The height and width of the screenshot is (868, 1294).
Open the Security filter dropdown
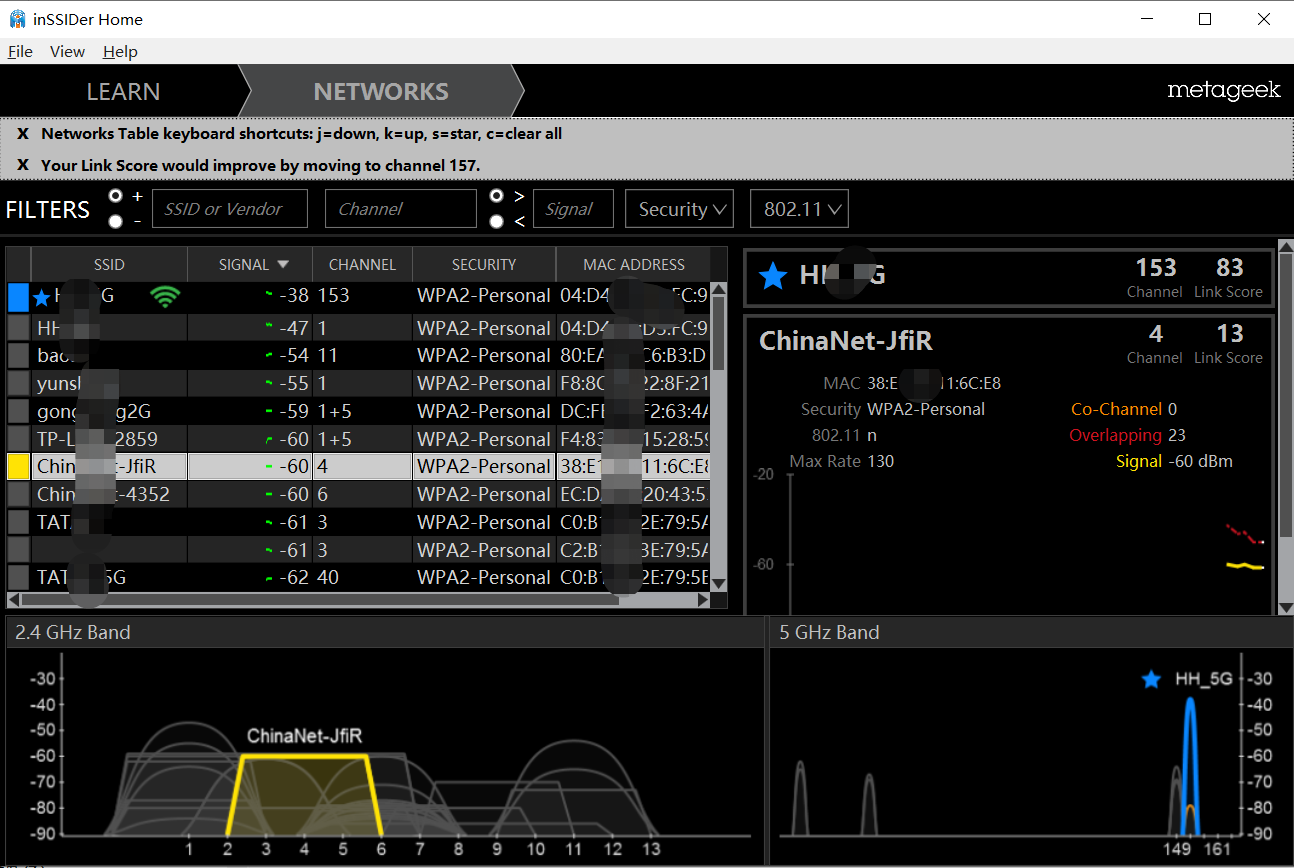point(680,209)
